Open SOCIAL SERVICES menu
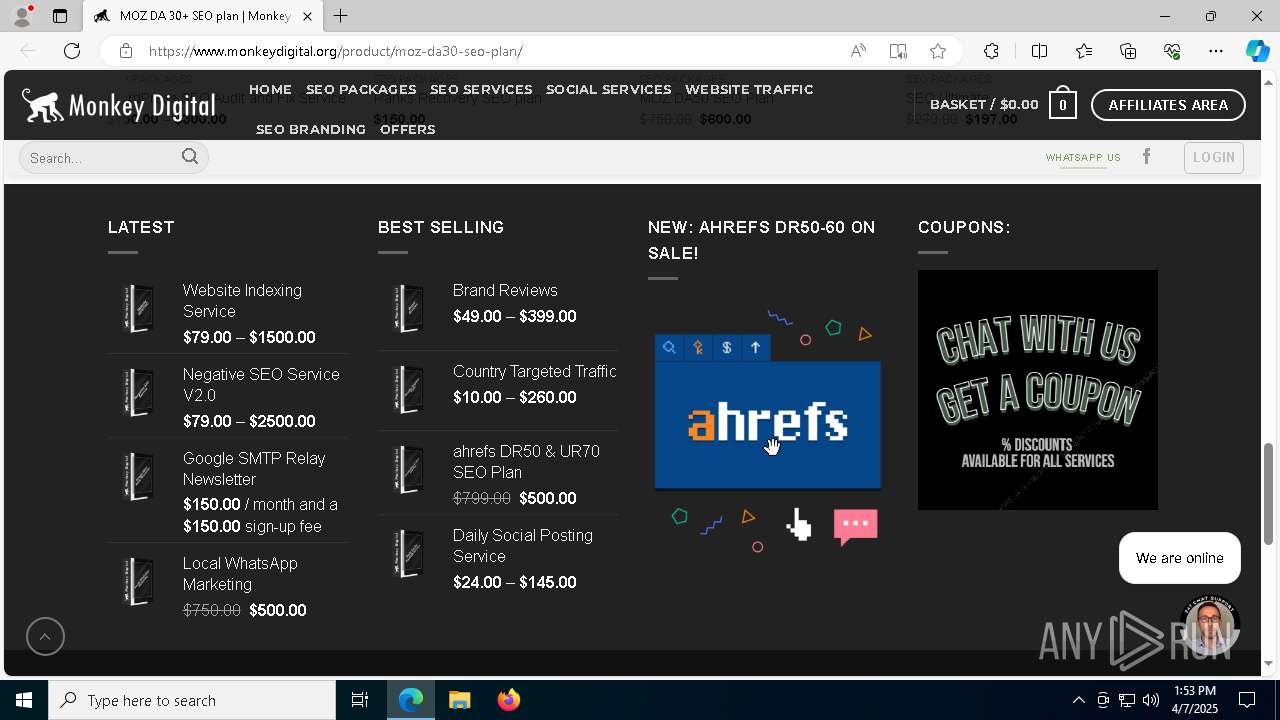 point(608,89)
